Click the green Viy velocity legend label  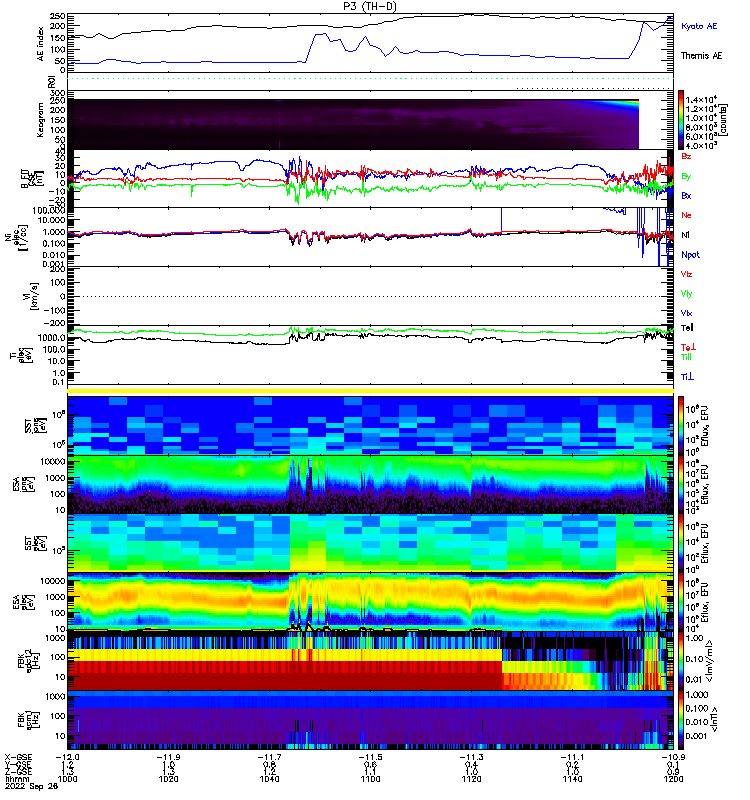click(686, 294)
